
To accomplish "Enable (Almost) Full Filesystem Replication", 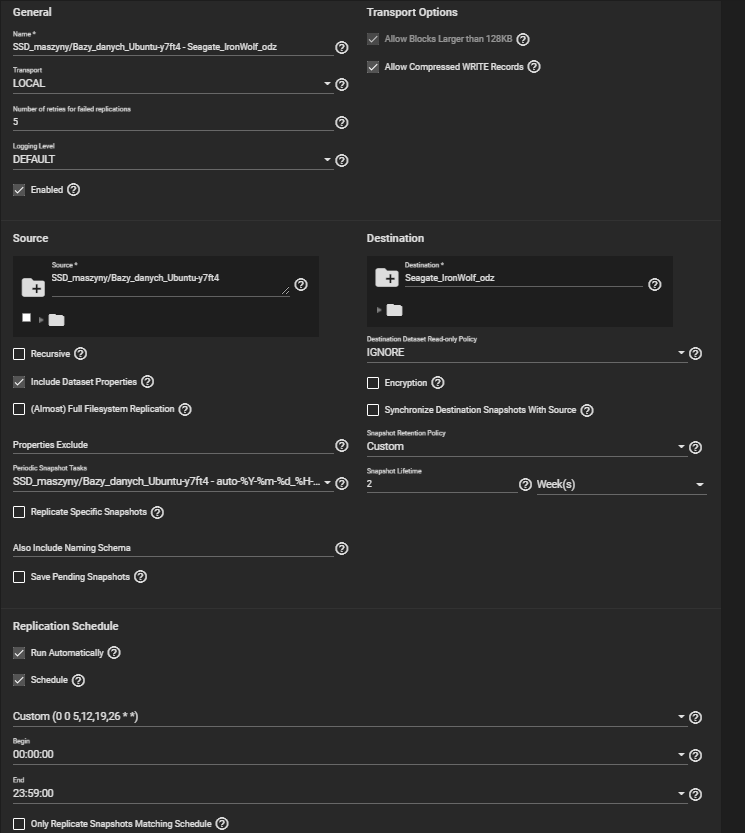I will (x=19, y=409).
